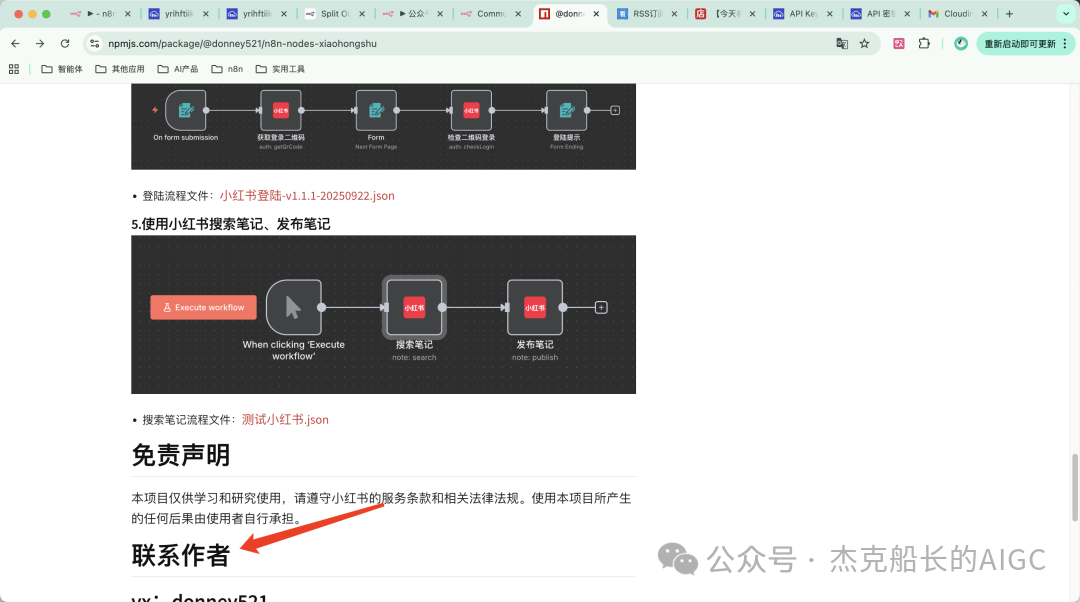Open the apps grid in bookmarks bar
The width and height of the screenshot is (1080, 602).
(x=14, y=69)
